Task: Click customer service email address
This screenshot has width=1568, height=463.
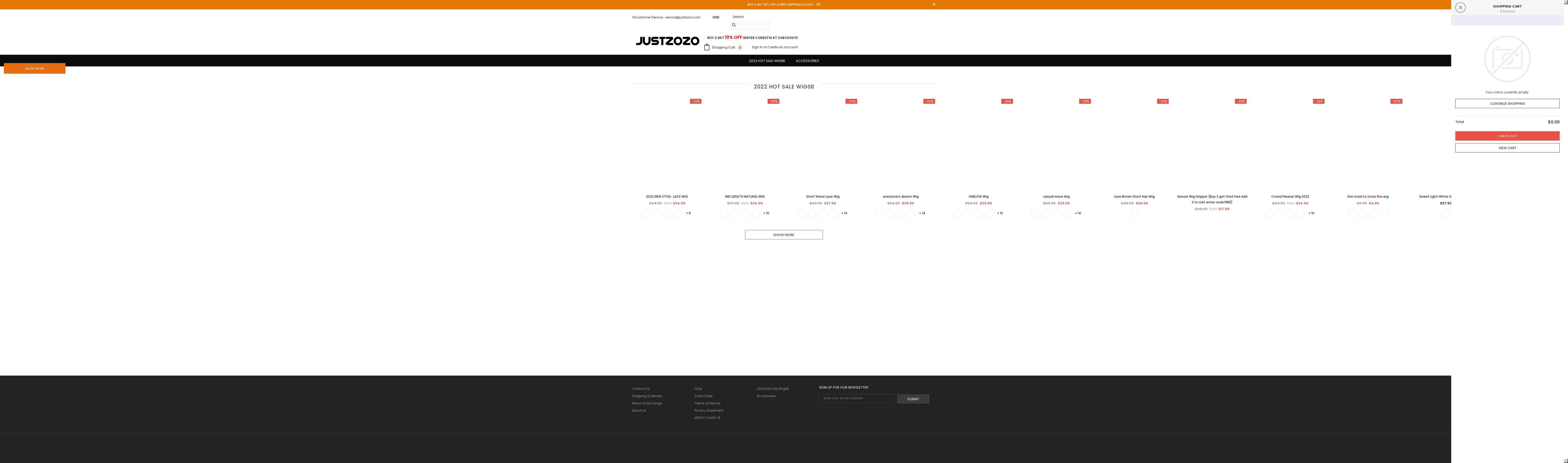Action: (682, 17)
